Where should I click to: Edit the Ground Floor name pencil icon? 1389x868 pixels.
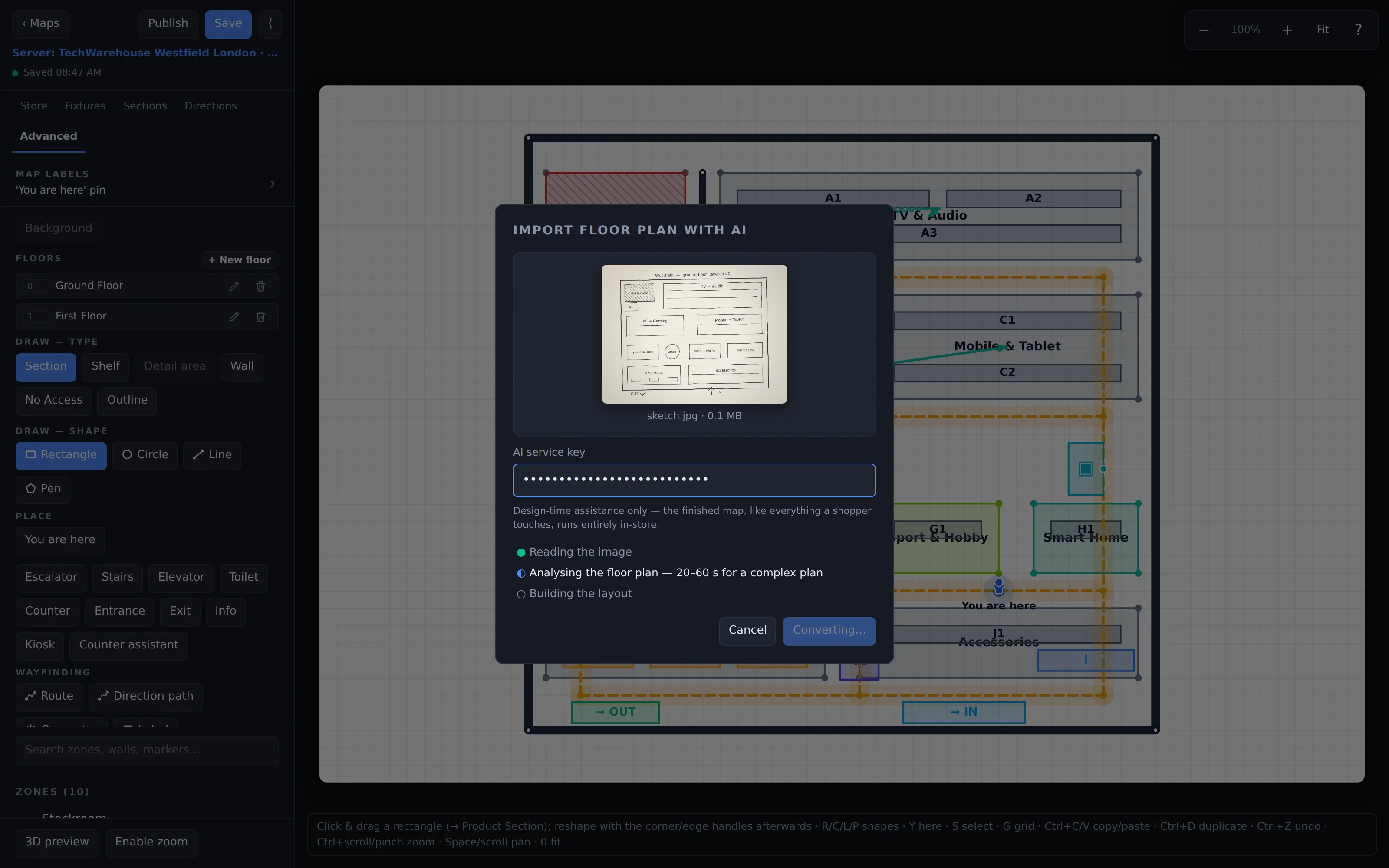pyautogui.click(x=234, y=286)
